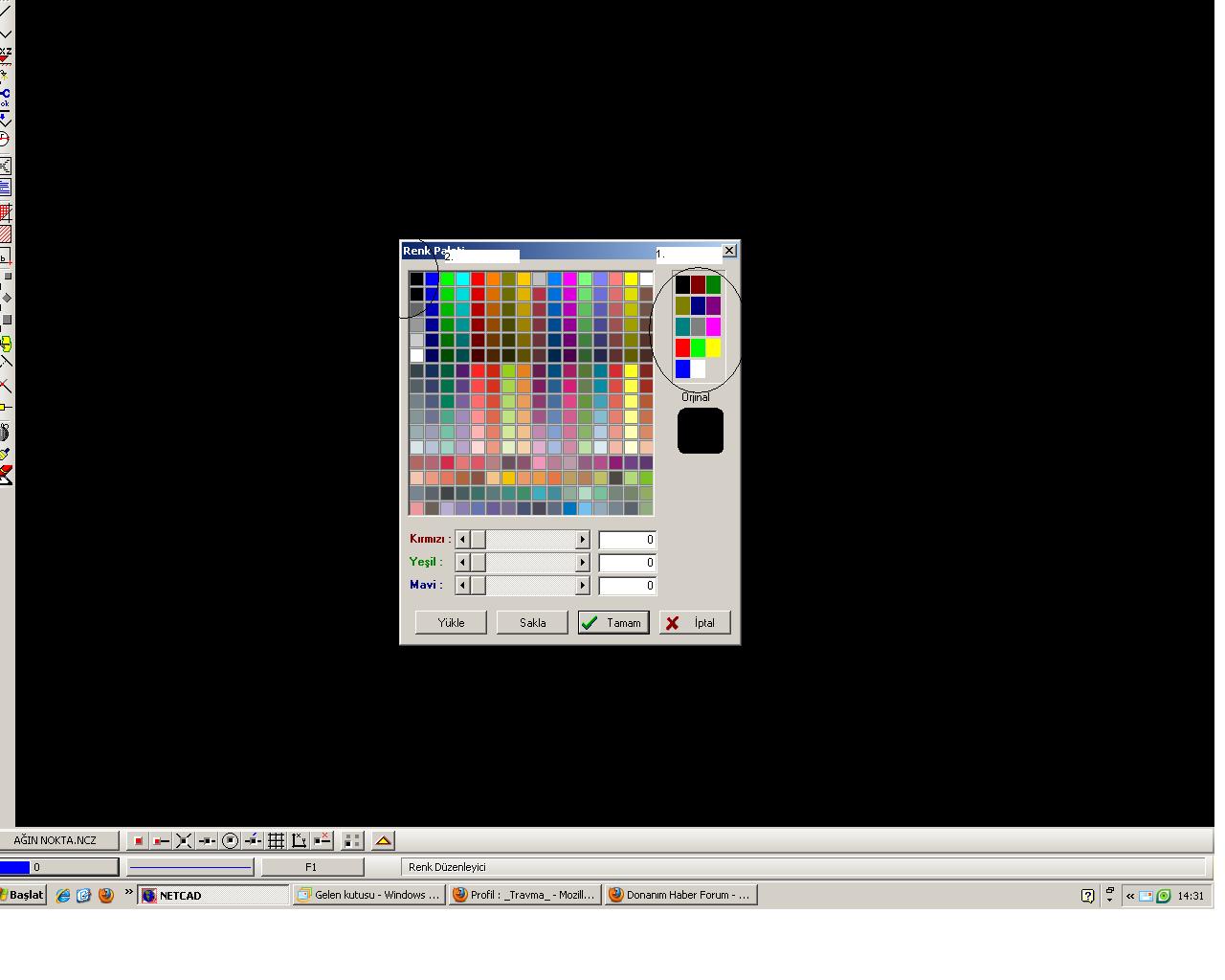Click the 14:31 taskbar clock

(x=1191, y=896)
